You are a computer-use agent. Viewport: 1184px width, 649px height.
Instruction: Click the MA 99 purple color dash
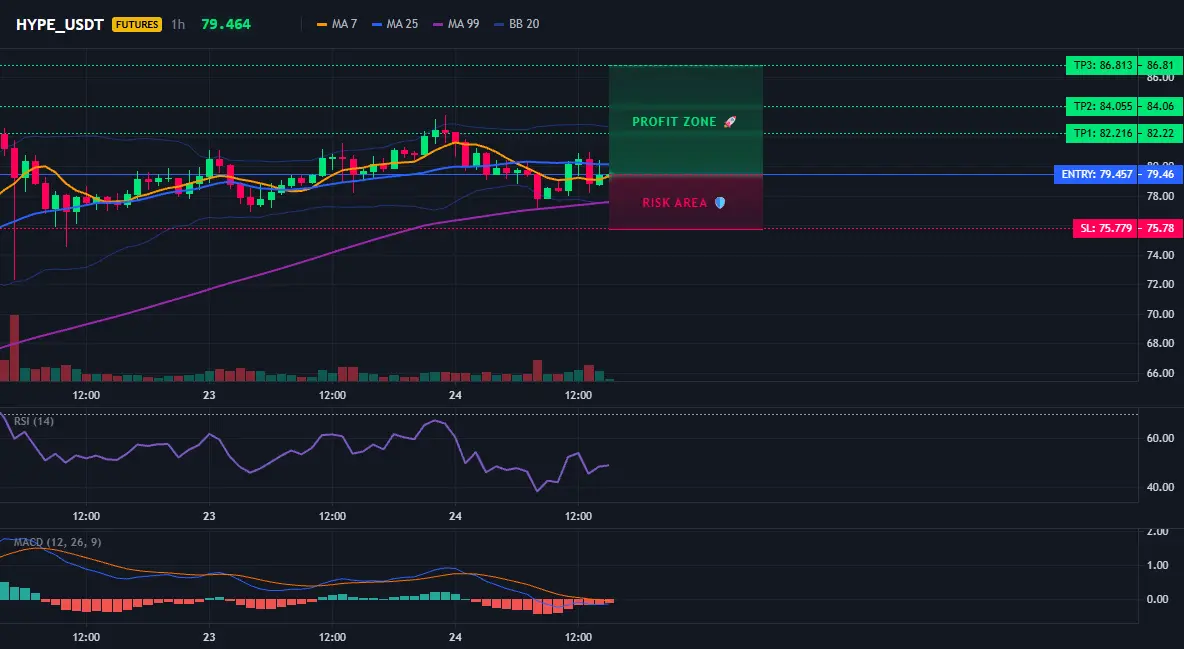coord(437,24)
